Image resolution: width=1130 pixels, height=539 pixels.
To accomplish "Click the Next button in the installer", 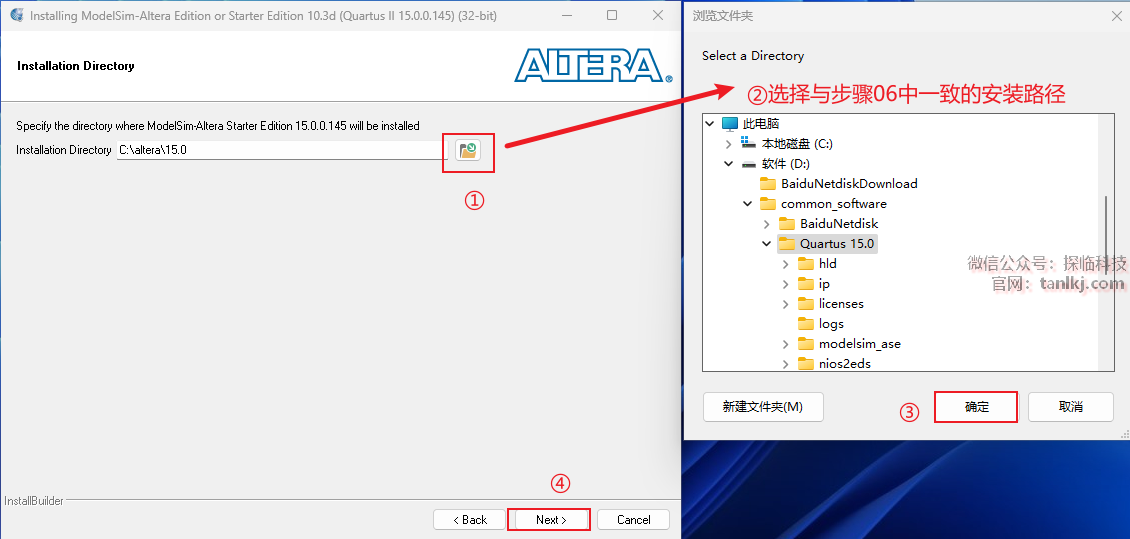I will point(551,520).
